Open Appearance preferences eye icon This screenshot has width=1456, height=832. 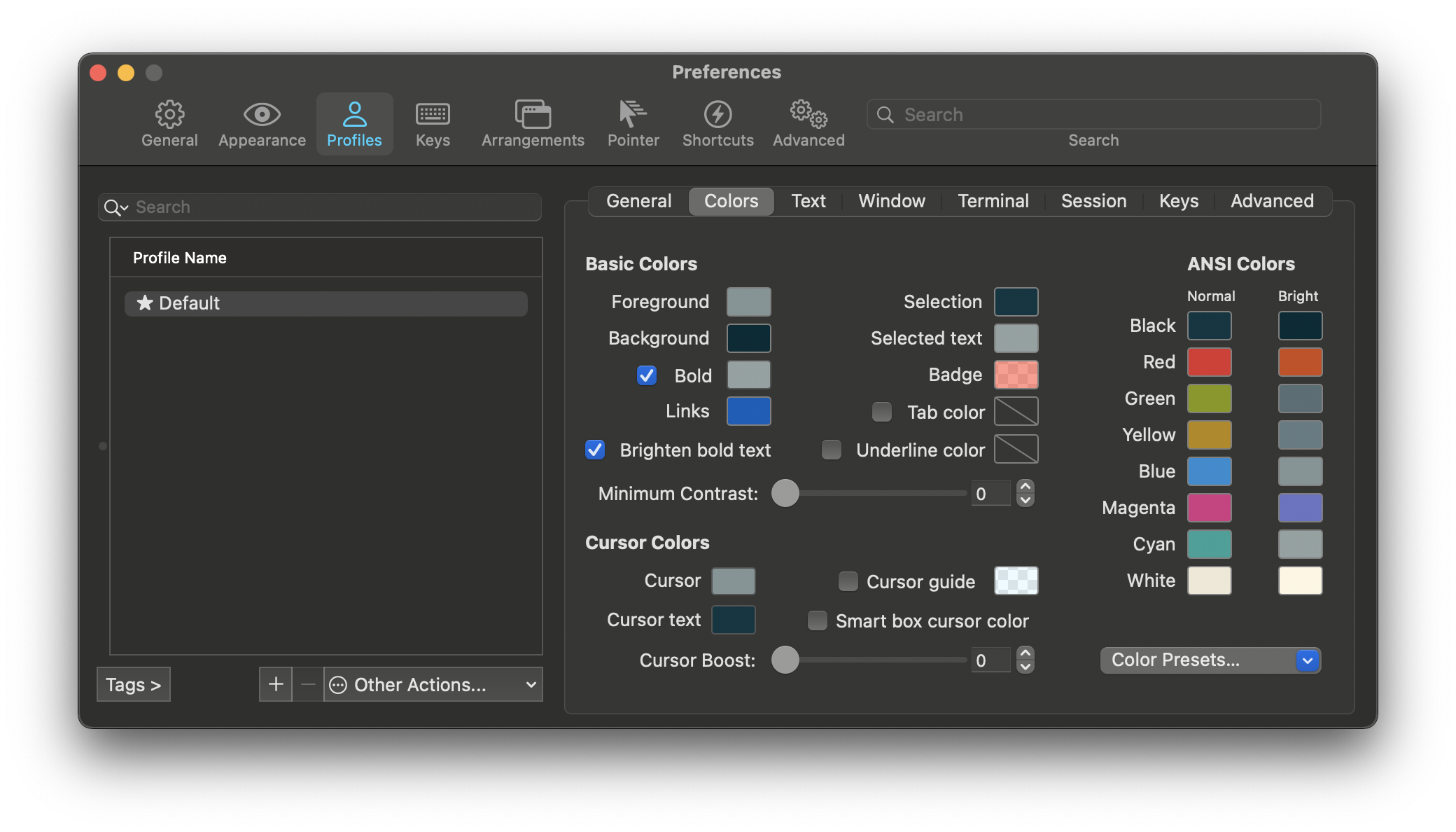[262, 115]
